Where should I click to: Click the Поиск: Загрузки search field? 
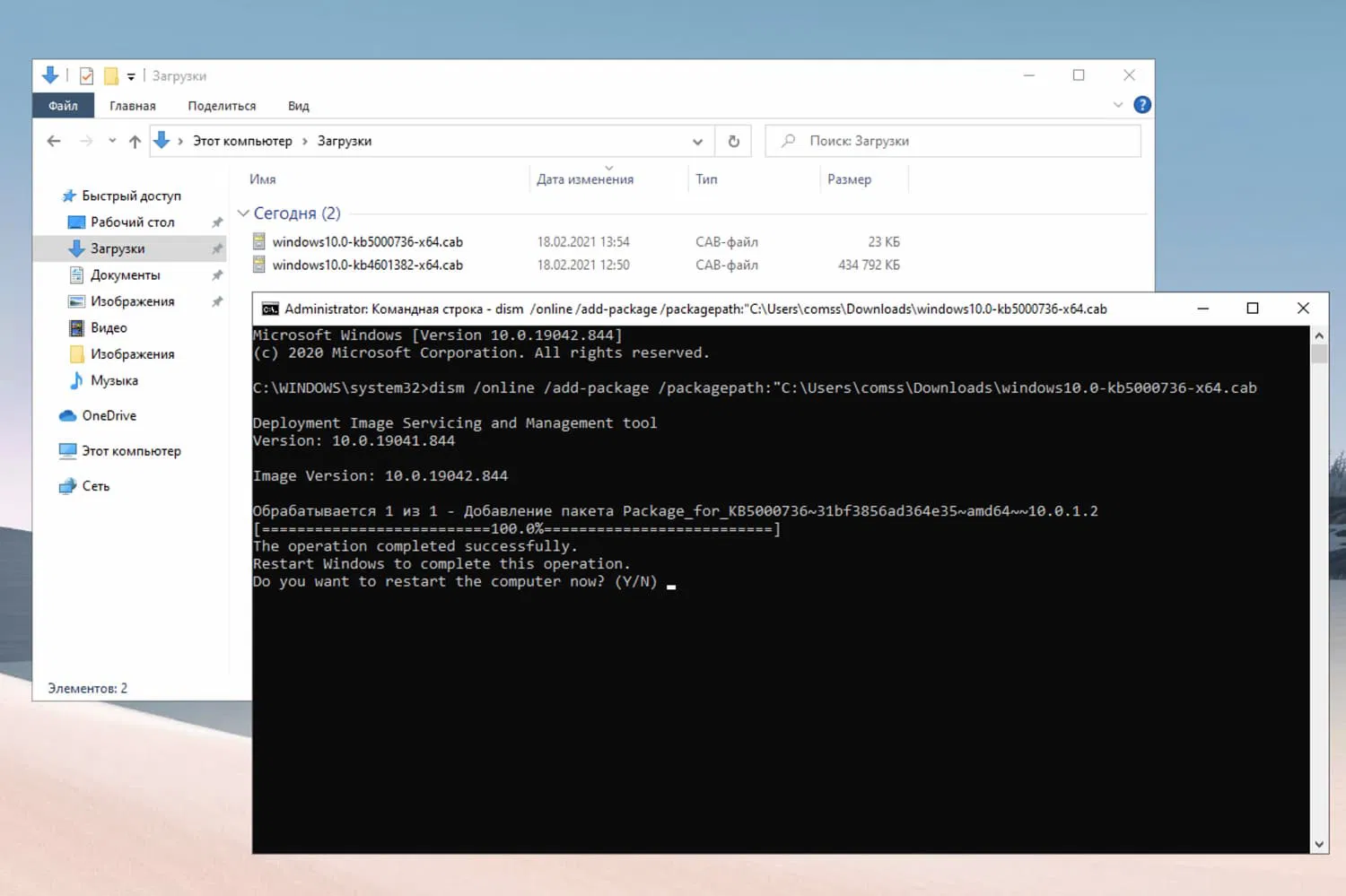[953, 141]
